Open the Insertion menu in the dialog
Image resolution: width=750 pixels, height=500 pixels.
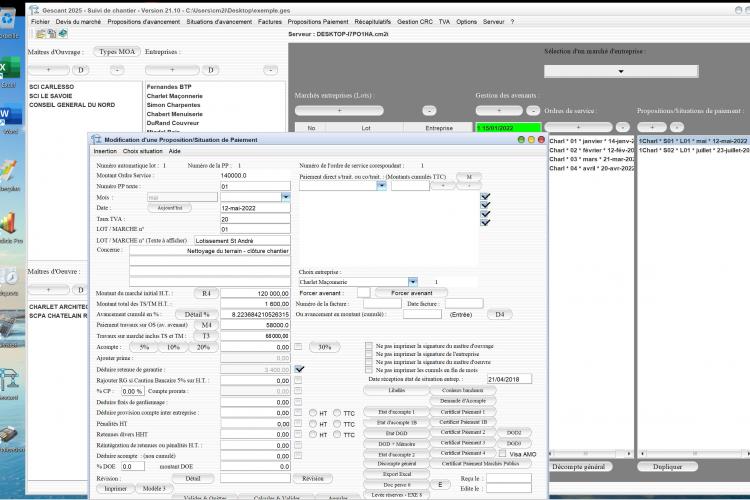click(105, 151)
